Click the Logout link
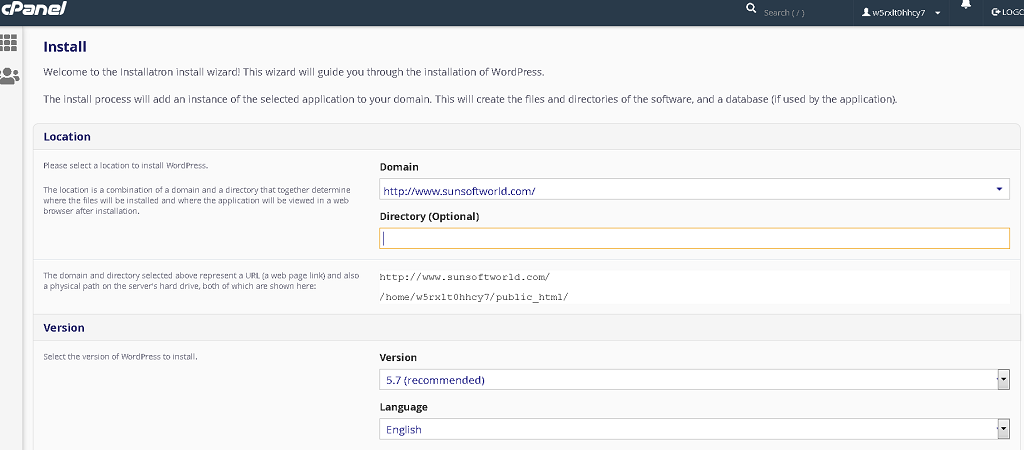Screen dimensions: 1024x450 coord(1008,12)
